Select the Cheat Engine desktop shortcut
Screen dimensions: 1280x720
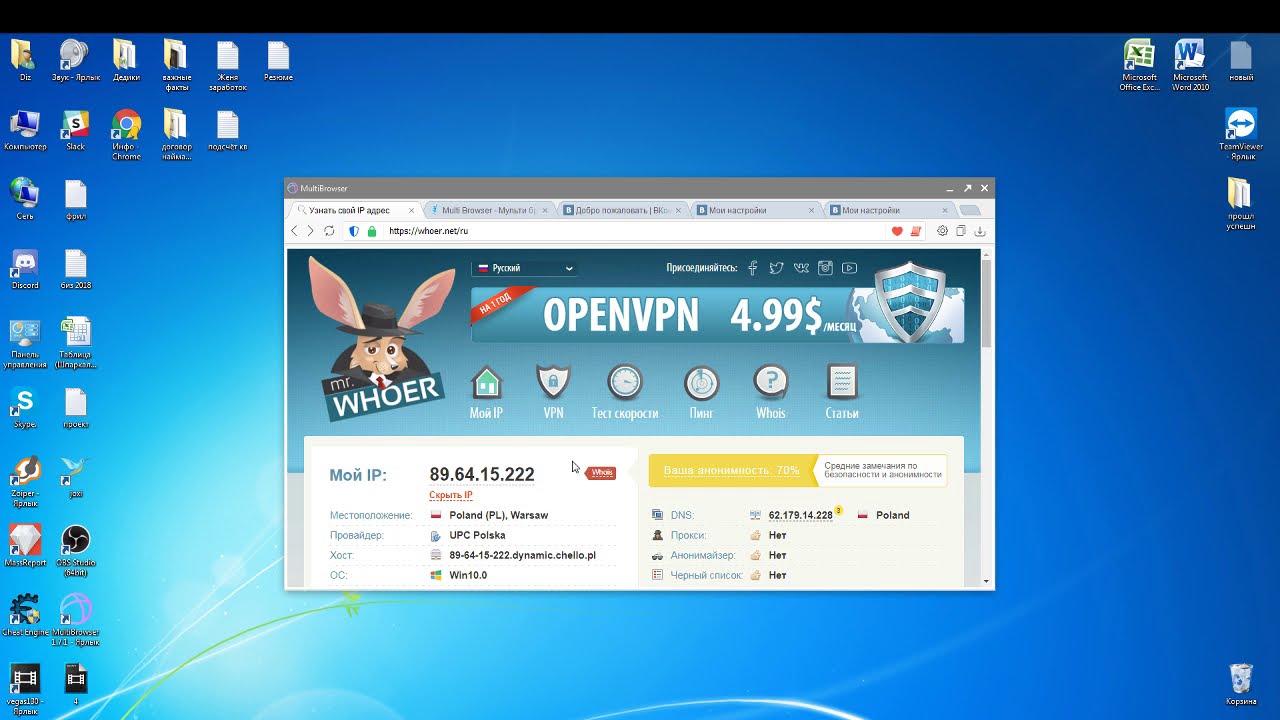click(x=24, y=614)
